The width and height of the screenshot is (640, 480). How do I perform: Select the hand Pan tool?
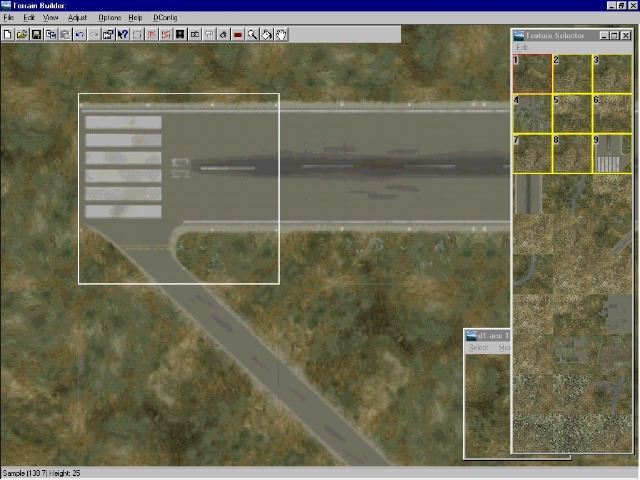(282, 34)
